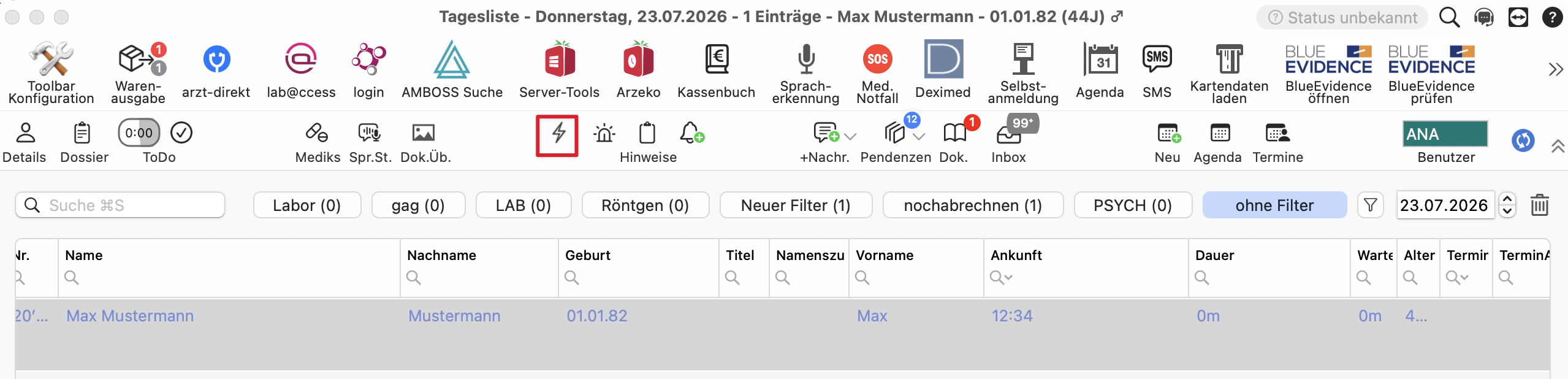The height and width of the screenshot is (379, 1568).
Task: Select the 'nochabrechnen (1)' filter
Action: coord(973,205)
